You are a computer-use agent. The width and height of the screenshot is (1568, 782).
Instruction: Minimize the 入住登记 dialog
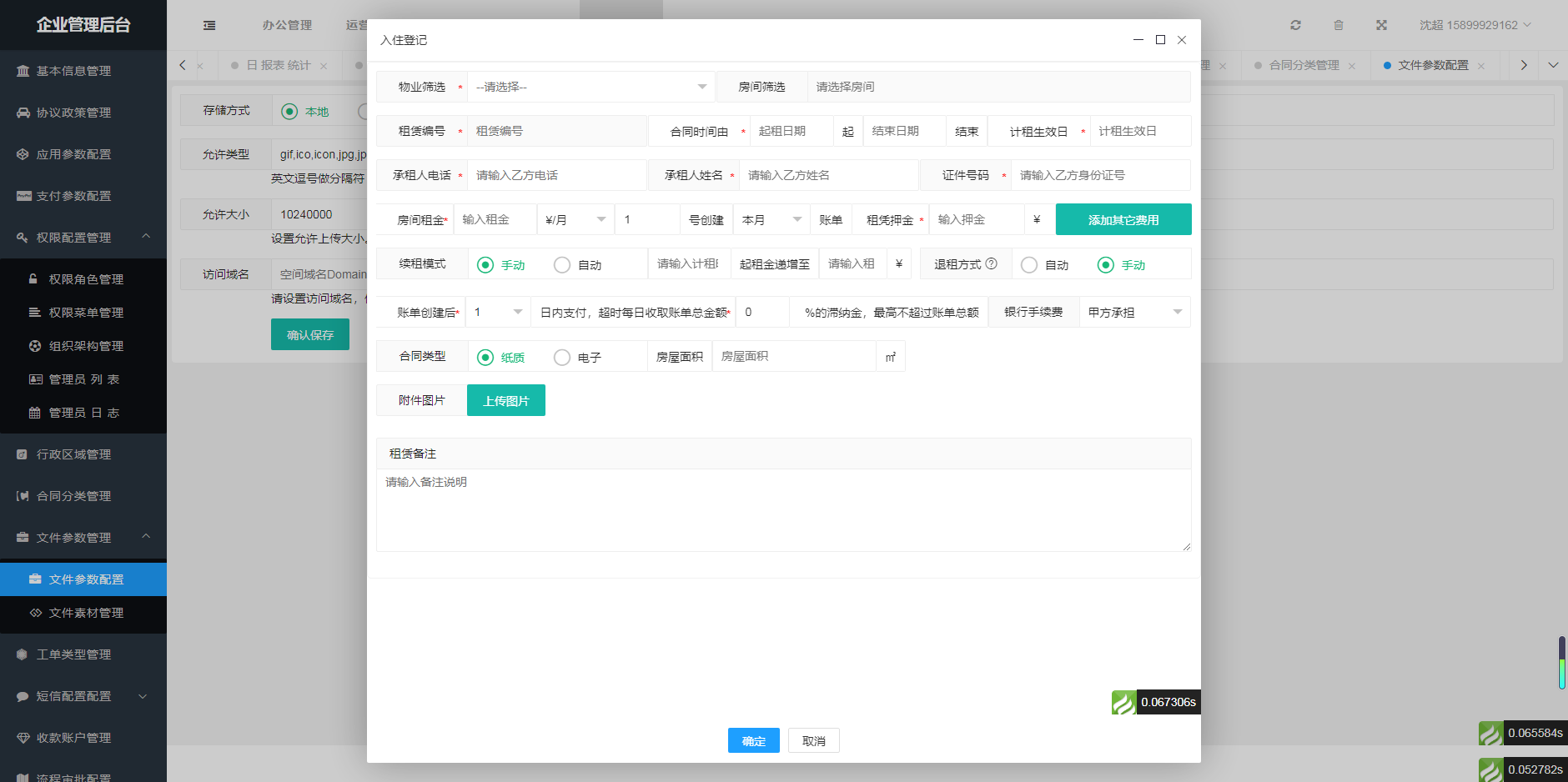click(1138, 40)
